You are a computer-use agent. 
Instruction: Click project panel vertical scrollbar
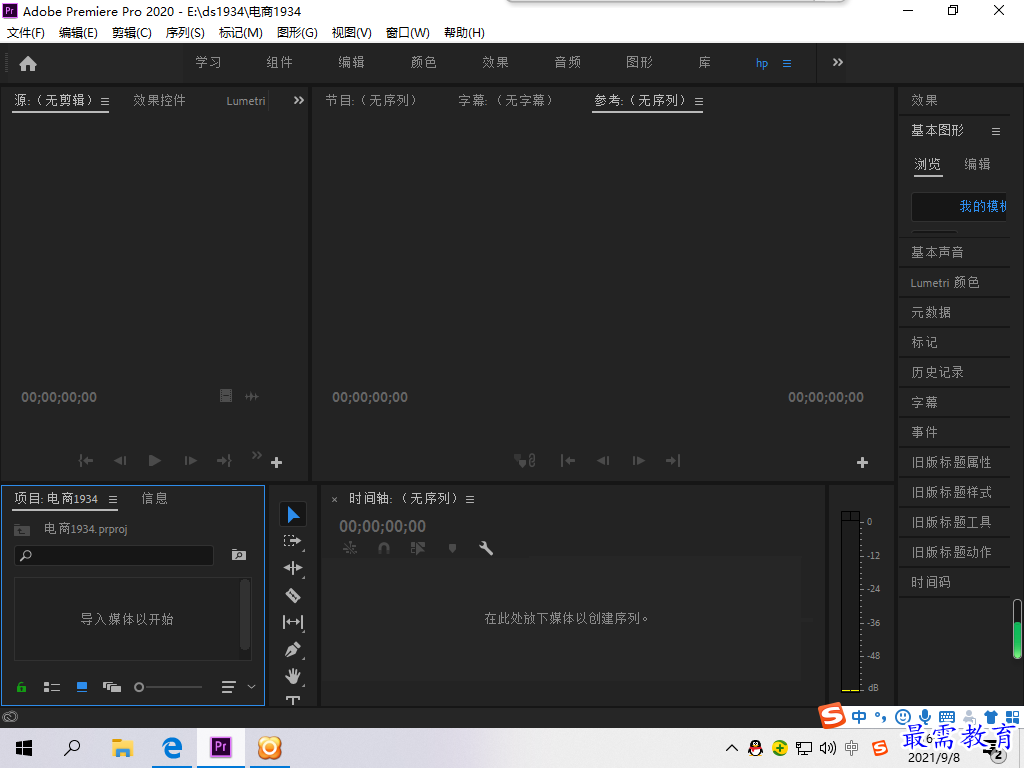pos(245,615)
